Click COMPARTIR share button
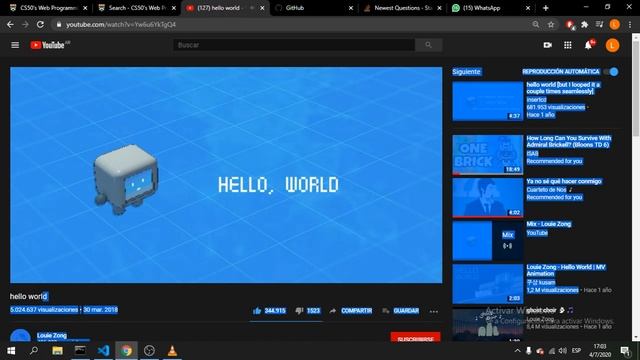Image resolution: width=640 pixels, height=360 pixels. [x=351, y=311]
